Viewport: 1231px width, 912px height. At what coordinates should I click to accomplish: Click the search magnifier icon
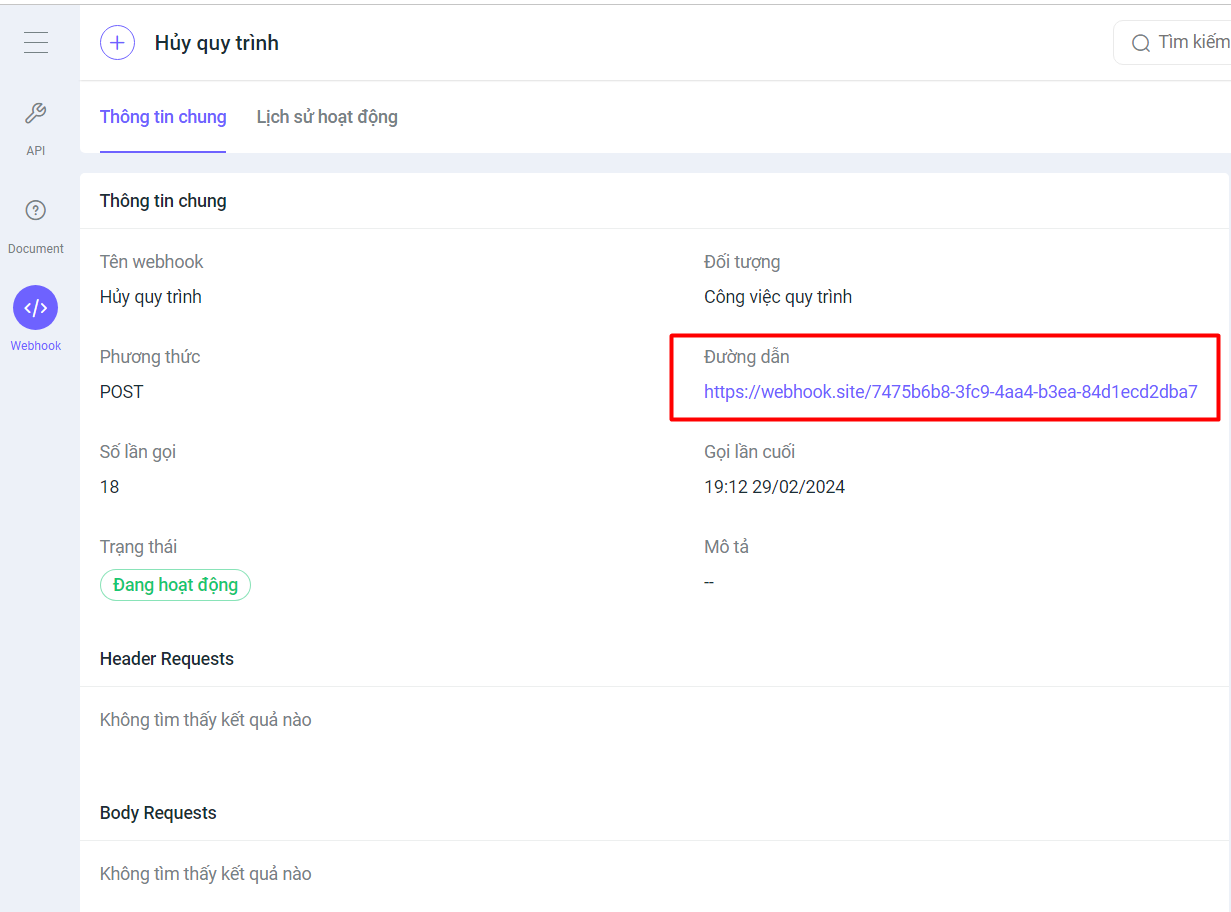(x=1140, y=43)
